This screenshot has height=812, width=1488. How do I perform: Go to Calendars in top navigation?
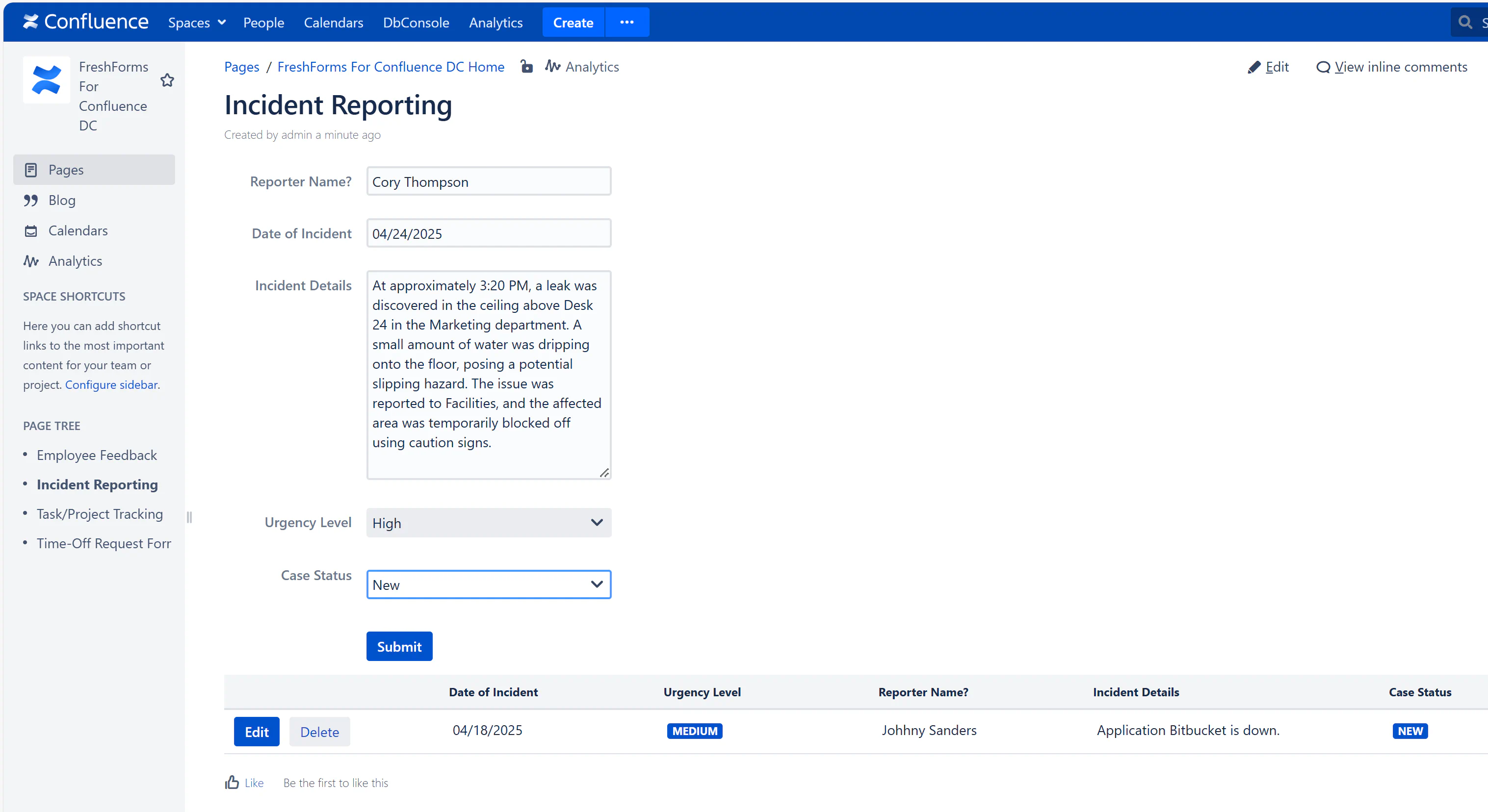[x=333, y=23]
